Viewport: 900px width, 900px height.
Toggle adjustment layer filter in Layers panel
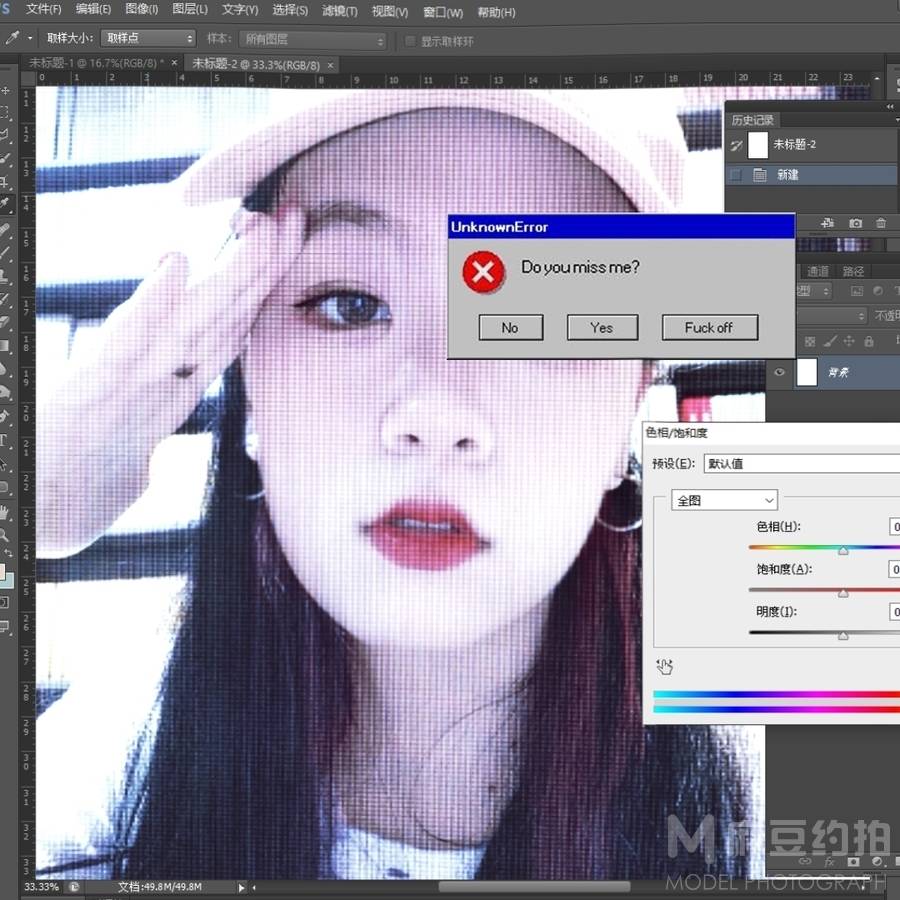tap(878, 291)
